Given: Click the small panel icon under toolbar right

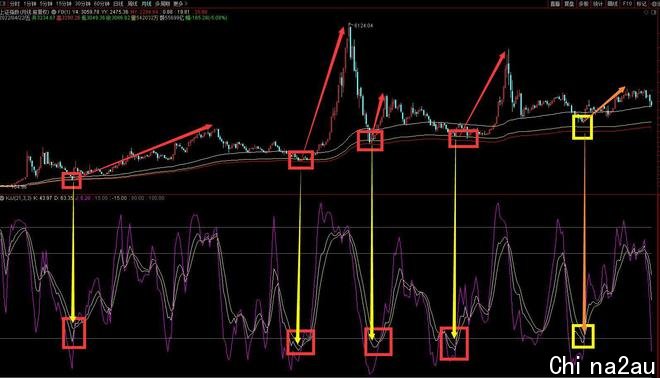Looking at the screenshot, I should (x=655, y=12).
